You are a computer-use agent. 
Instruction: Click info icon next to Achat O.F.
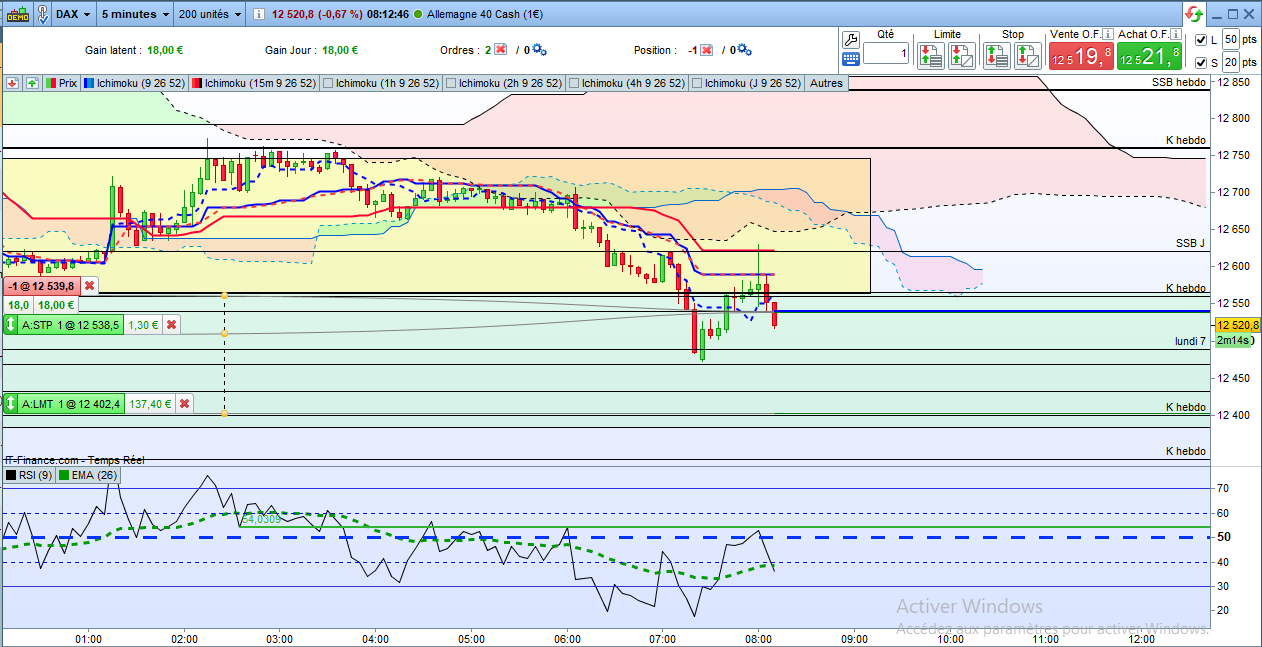pyautogui.click(x=1176, y=34)
